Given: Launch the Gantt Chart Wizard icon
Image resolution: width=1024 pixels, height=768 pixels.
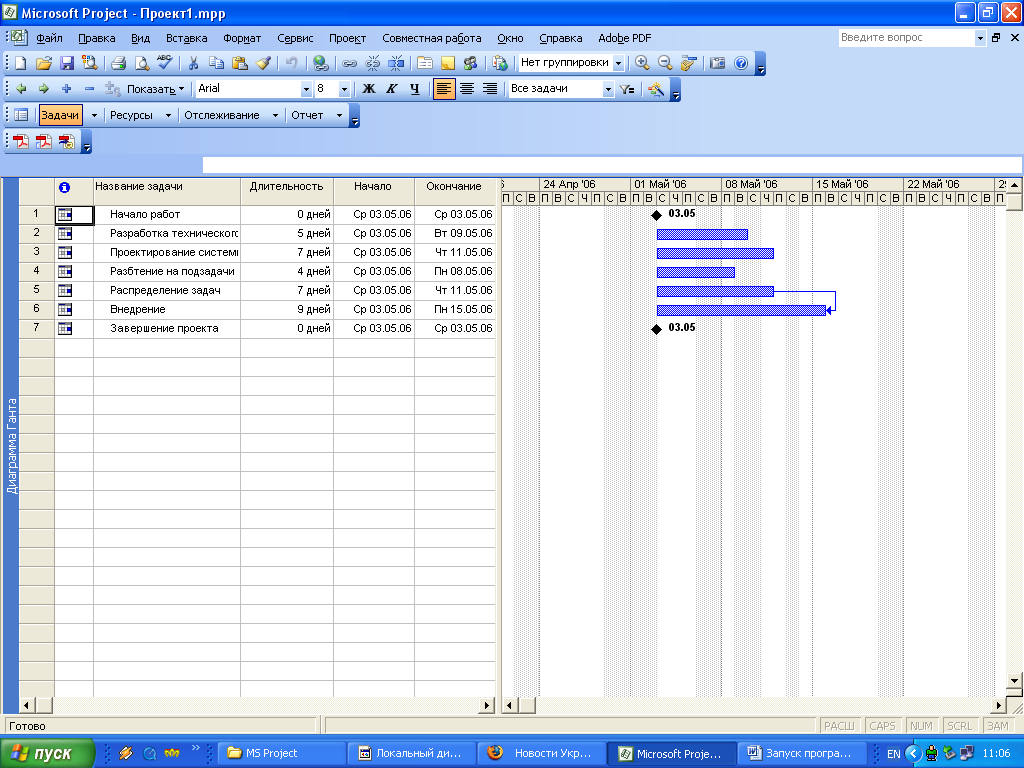Looking at the screenshot, I should click(x=656, y=89).
